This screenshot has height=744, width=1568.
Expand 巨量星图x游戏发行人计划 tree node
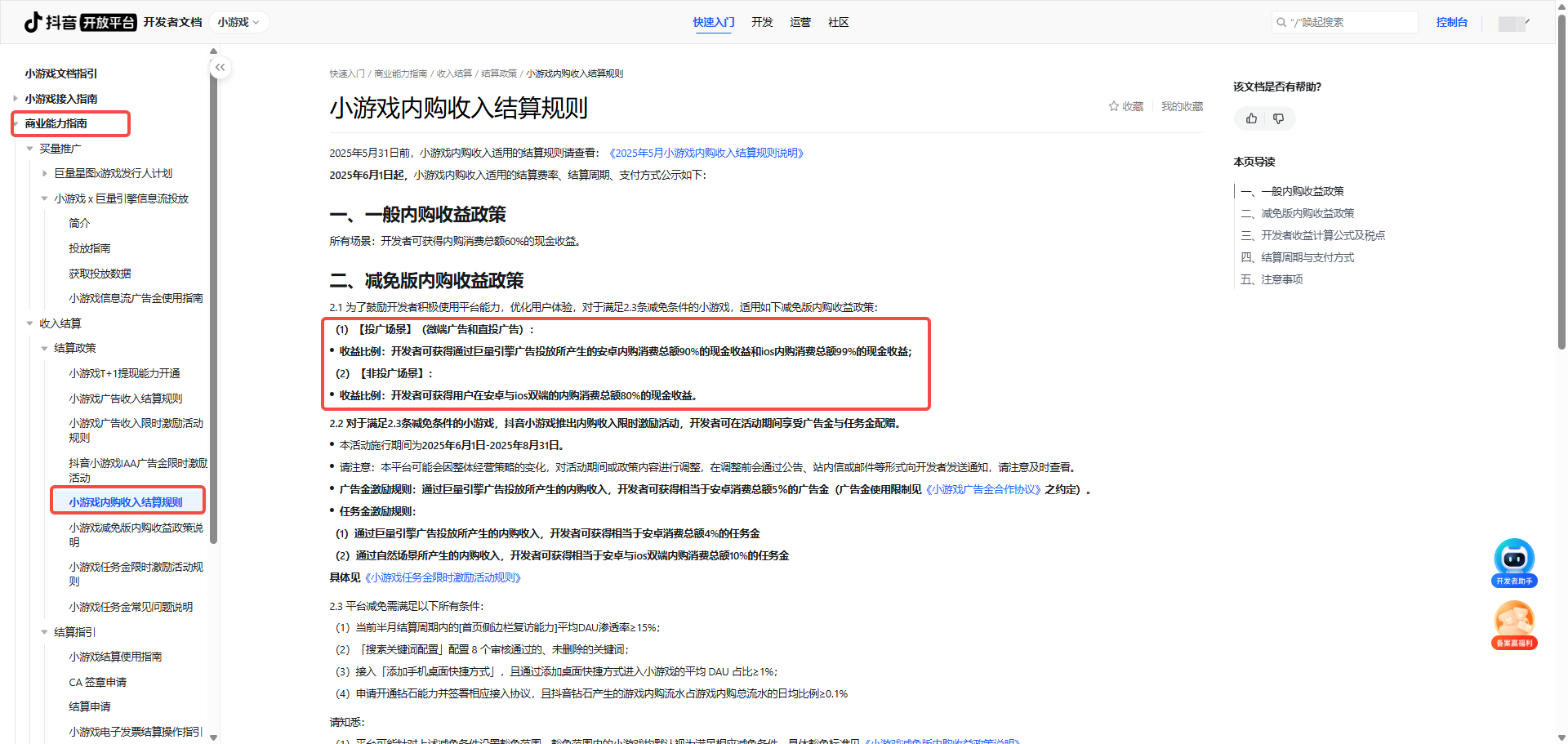point(45,173)
